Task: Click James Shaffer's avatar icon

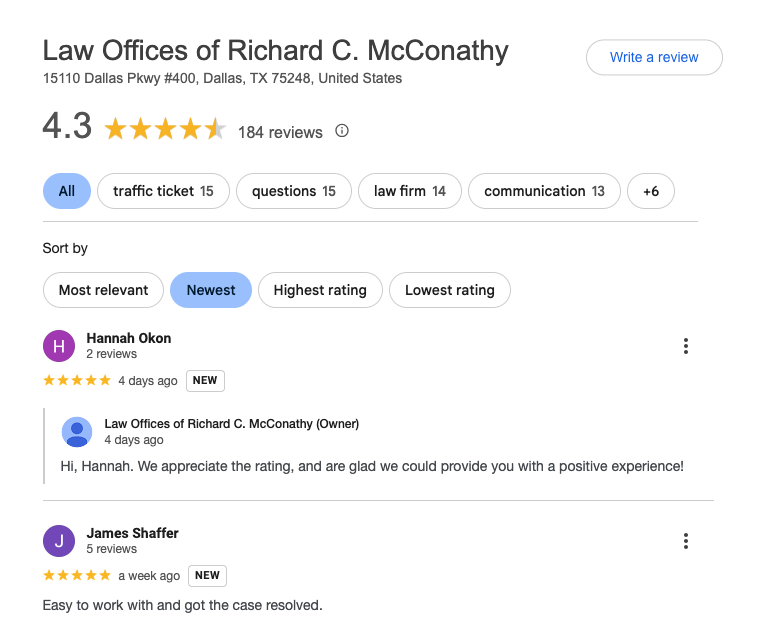Action: pos(59,541)
